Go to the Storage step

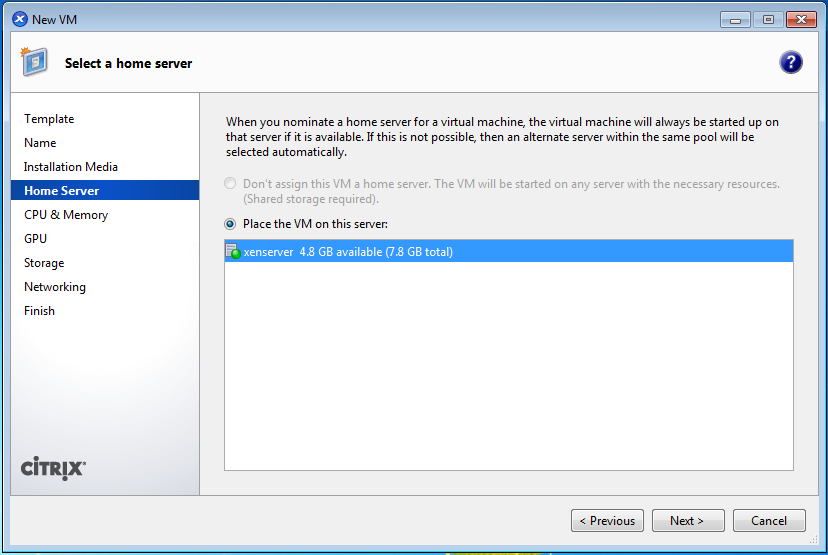tap(44, 263)
